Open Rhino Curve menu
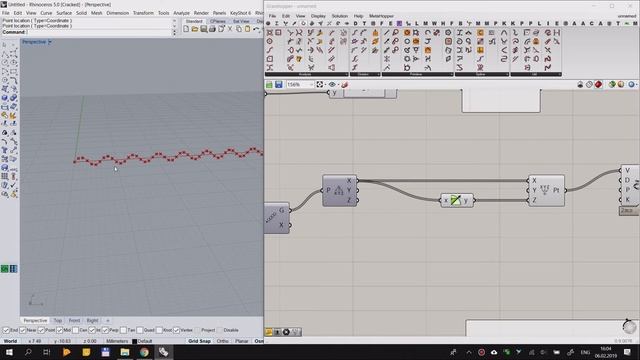The image size is (640, 360). pyautogui.click(x=46, y=13)
